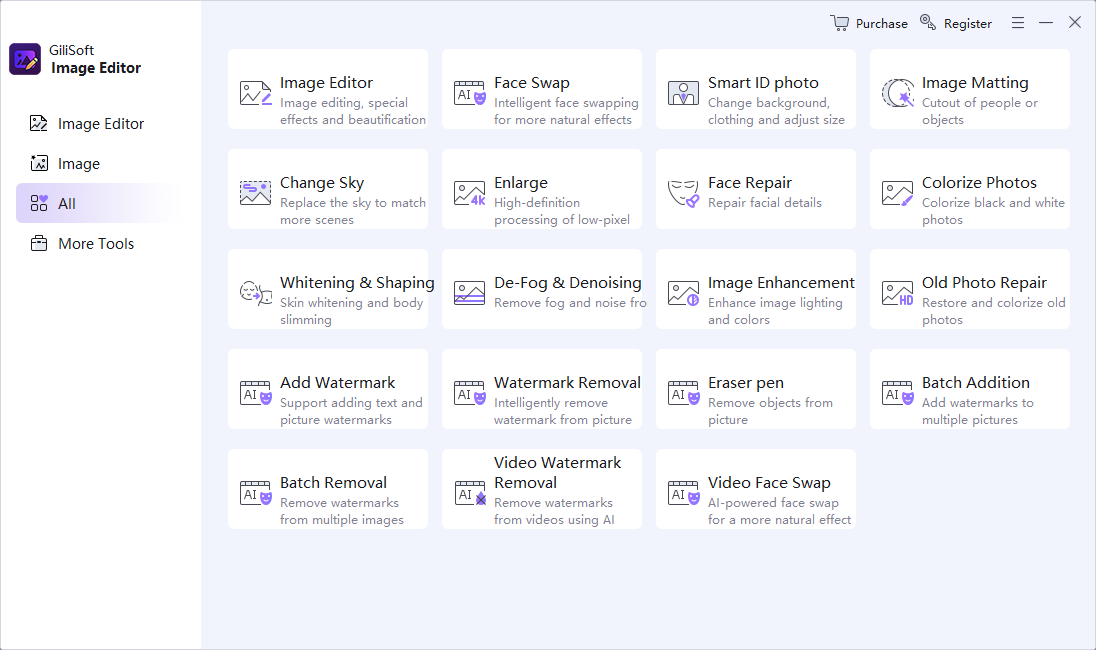Click the Smart ID photo icon

click(684, 93)
